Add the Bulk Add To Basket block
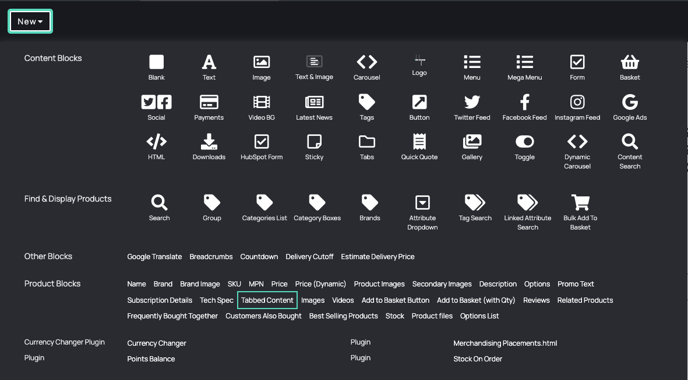The image size is (688, 380). coord(580,212)
